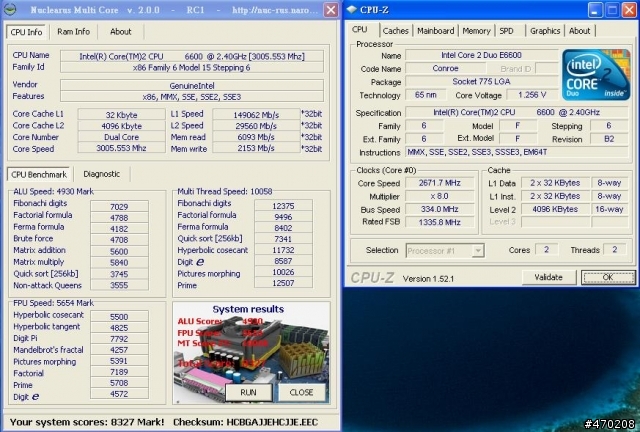Image resolution: width=640 pixels, height=432 pixels.
Task: Click the Technology 65 nm value
Action: (x=425, y=95)
